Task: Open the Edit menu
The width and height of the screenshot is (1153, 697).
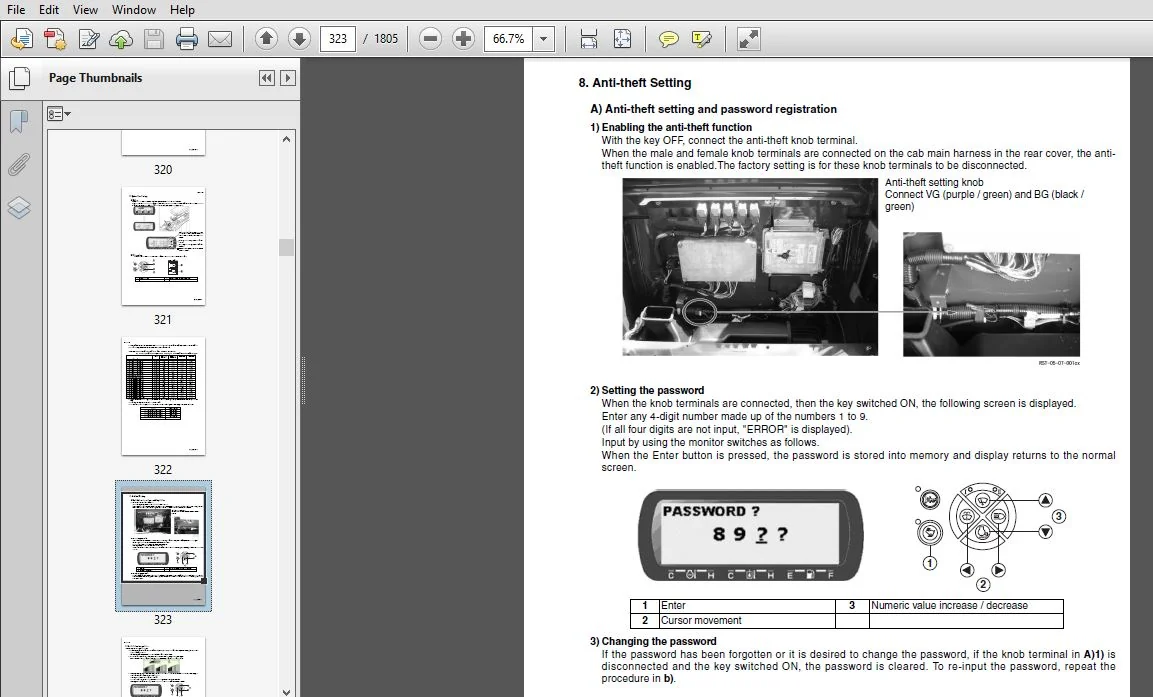Action: (49, 10)
